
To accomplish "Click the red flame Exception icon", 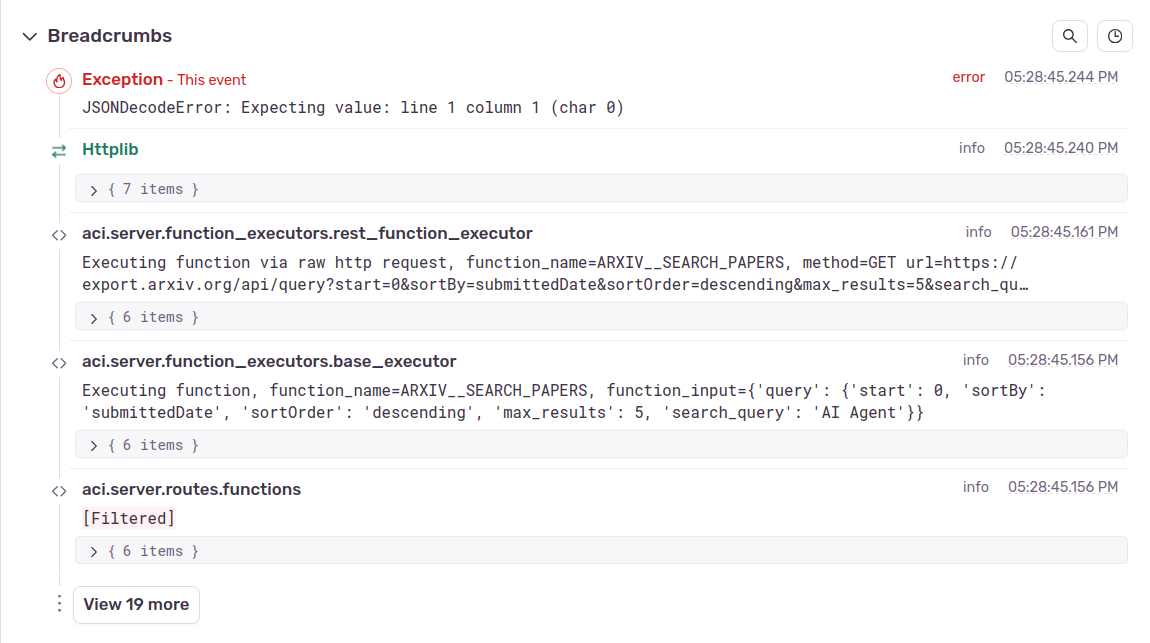I will click(59, 81).
